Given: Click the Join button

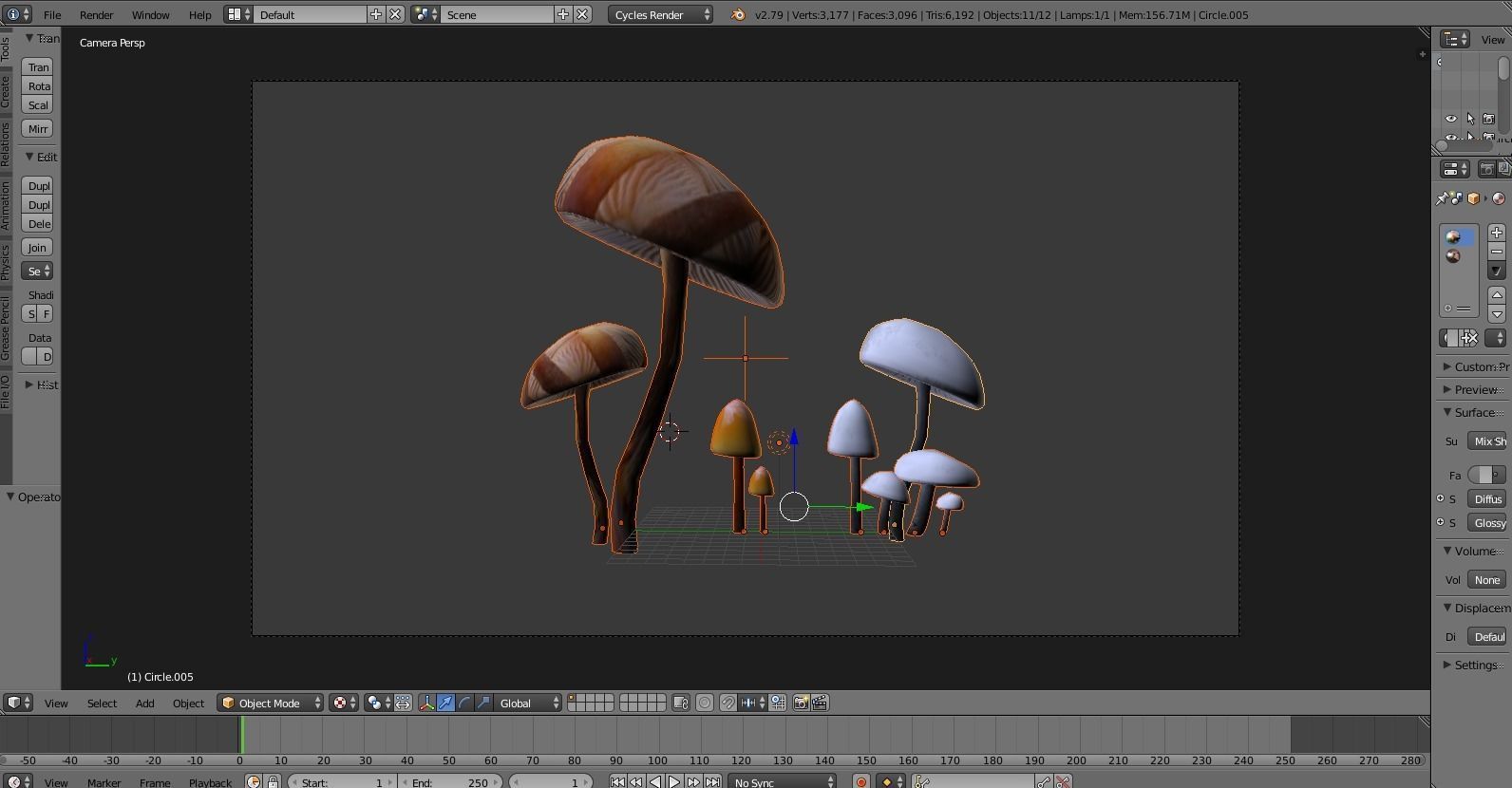Looking at the screenshot, I should click(37, 248).
